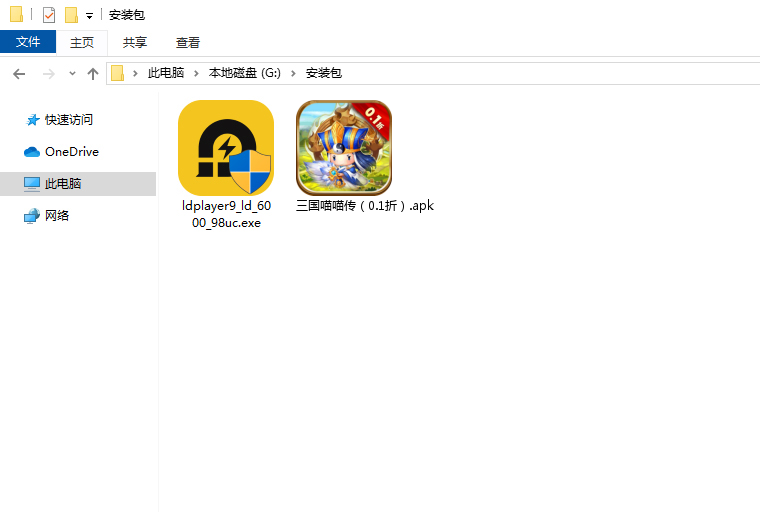
Task: Click 此电脑 in the address bar breadcrumb
Action: (x=165, y=74)
